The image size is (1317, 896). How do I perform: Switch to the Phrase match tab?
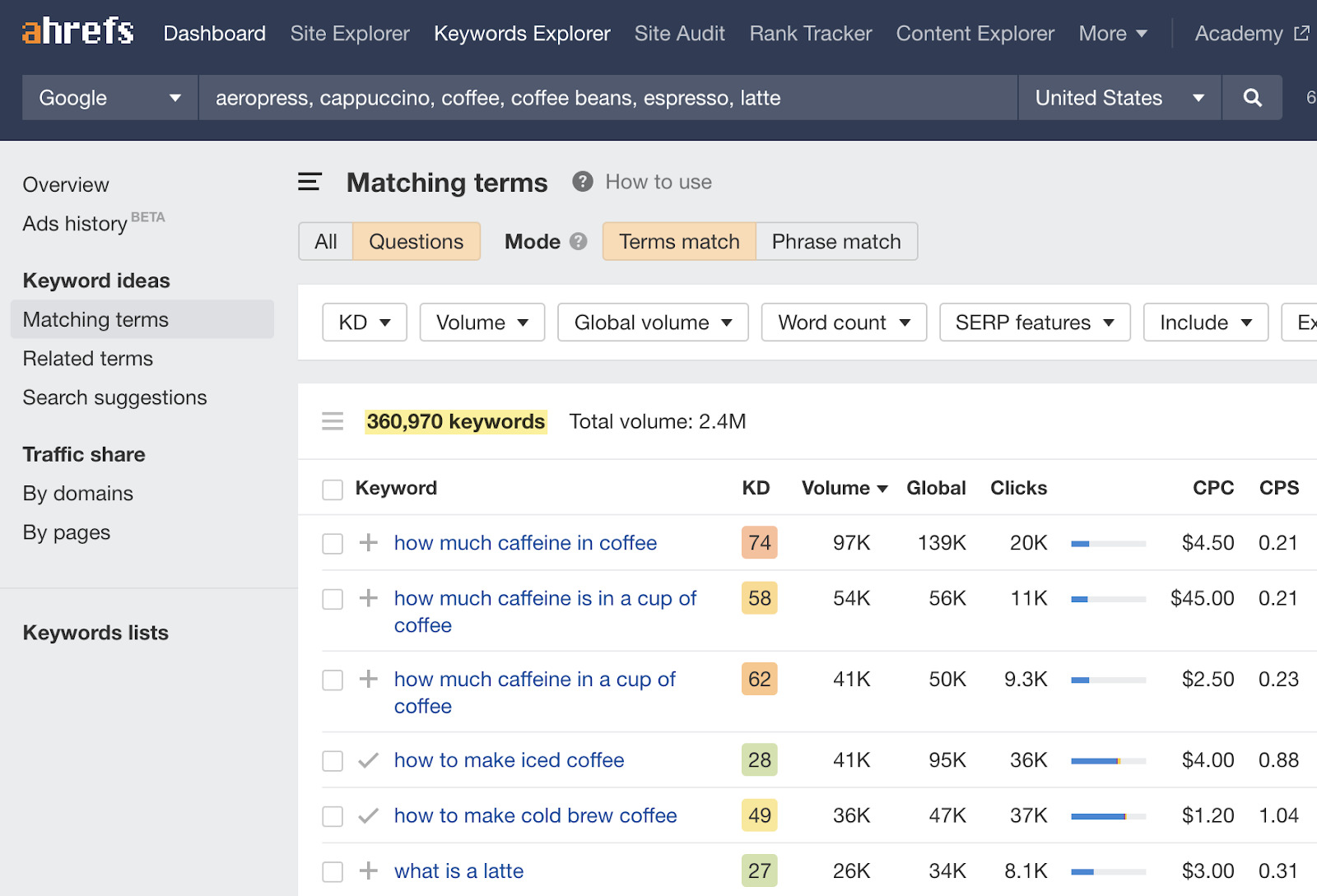point(835,241)
